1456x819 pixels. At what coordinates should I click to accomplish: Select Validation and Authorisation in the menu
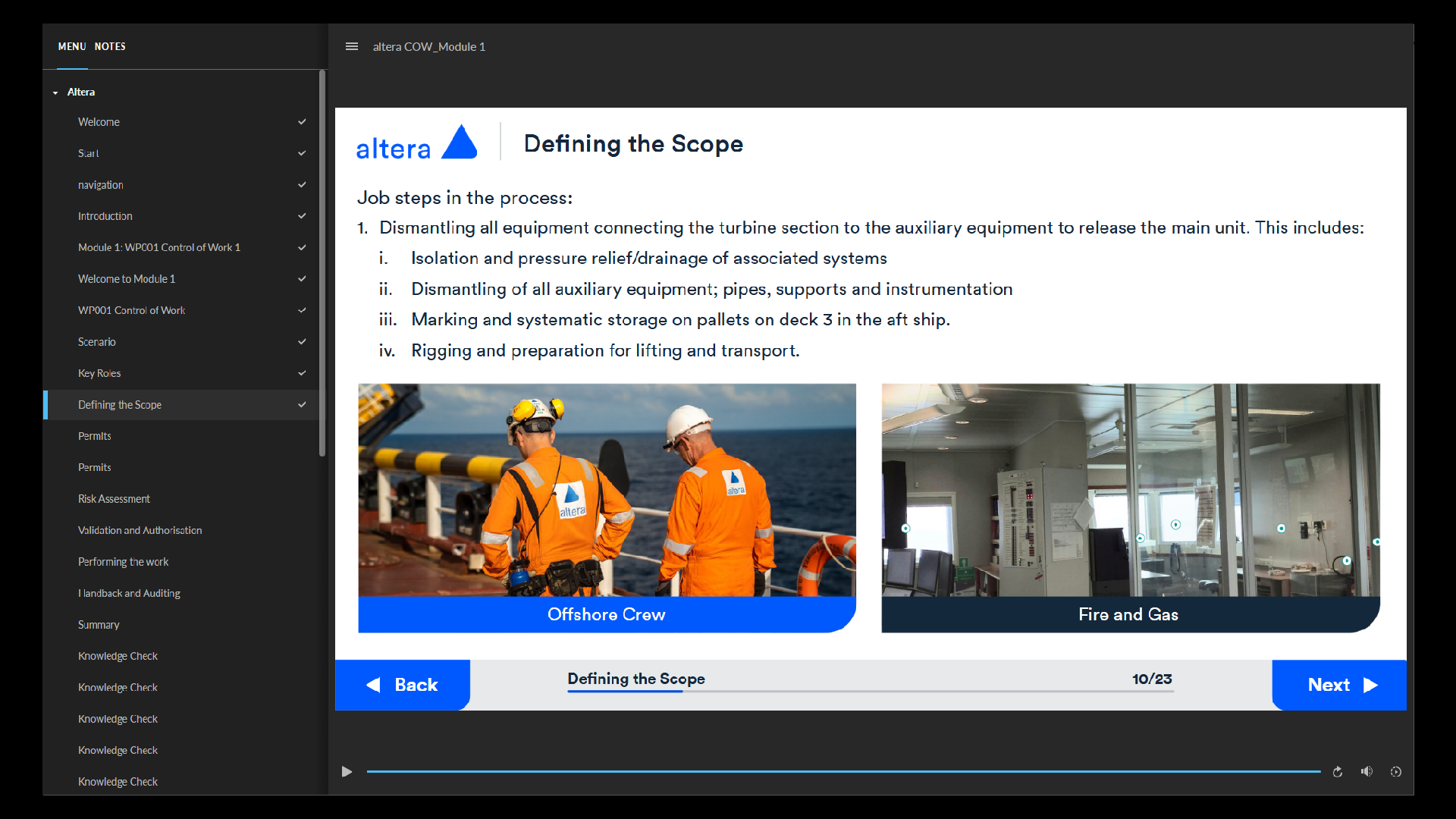click(140, 531)
